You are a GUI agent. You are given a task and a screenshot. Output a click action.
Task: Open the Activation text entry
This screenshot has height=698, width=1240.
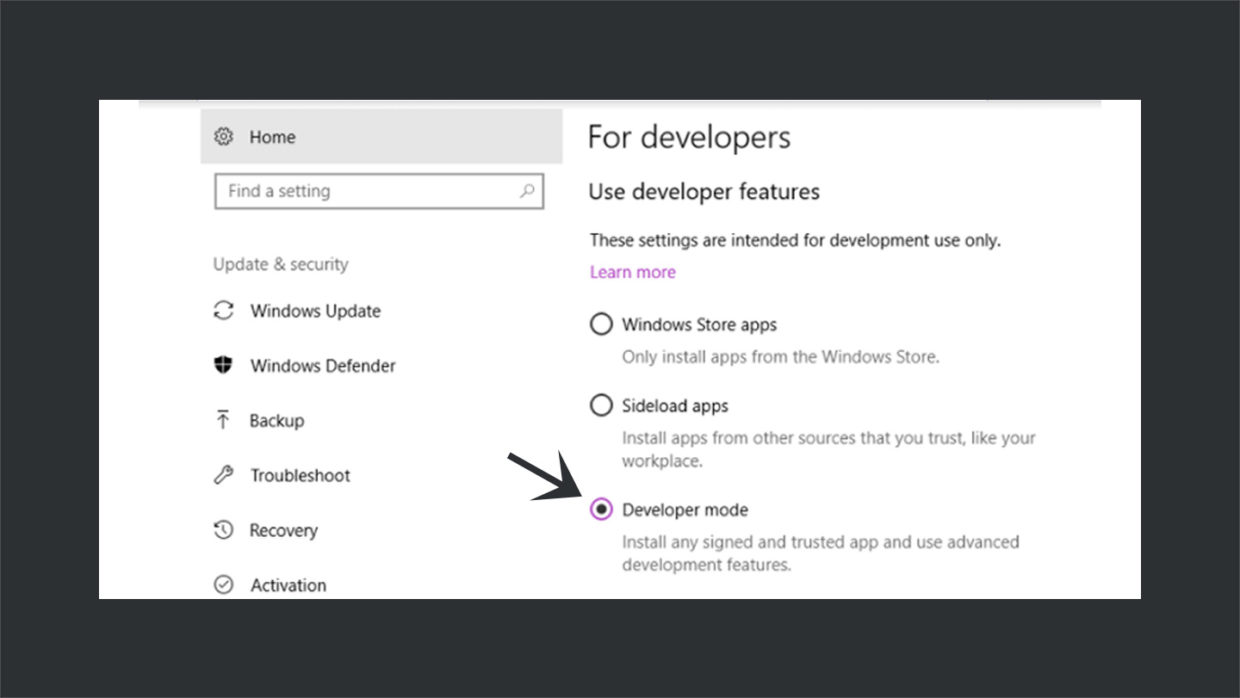click(x=288, y=585)
